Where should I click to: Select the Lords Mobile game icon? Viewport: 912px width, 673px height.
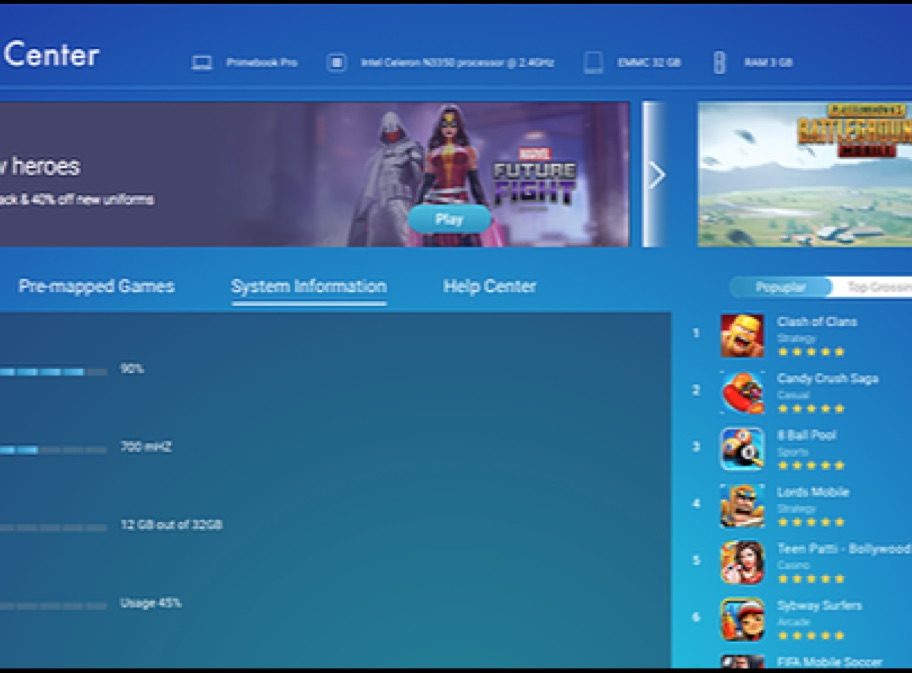742,506
